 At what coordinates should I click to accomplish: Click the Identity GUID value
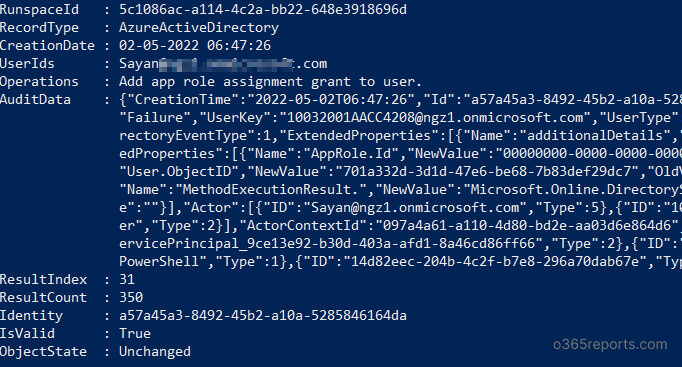pos(263,315)
